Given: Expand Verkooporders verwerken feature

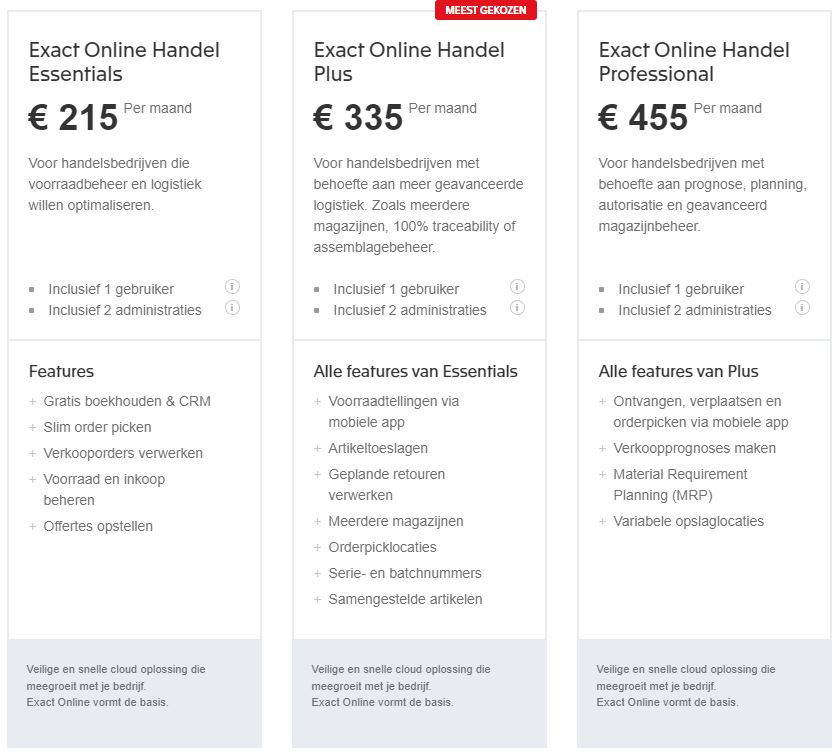Looking at the screenshot, I should click(122, 453).
